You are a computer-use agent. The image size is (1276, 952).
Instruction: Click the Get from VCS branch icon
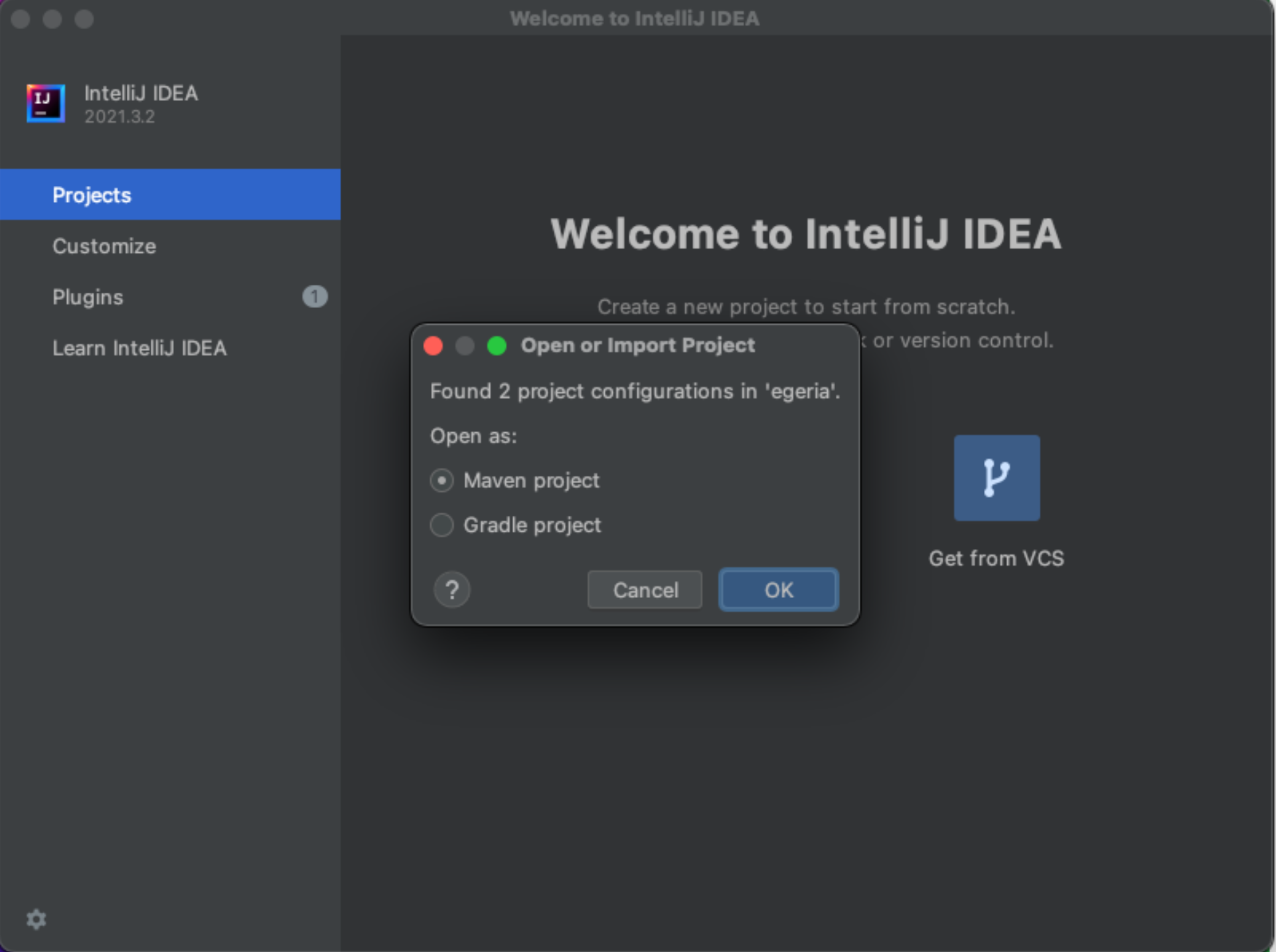(x=997, y=478)
